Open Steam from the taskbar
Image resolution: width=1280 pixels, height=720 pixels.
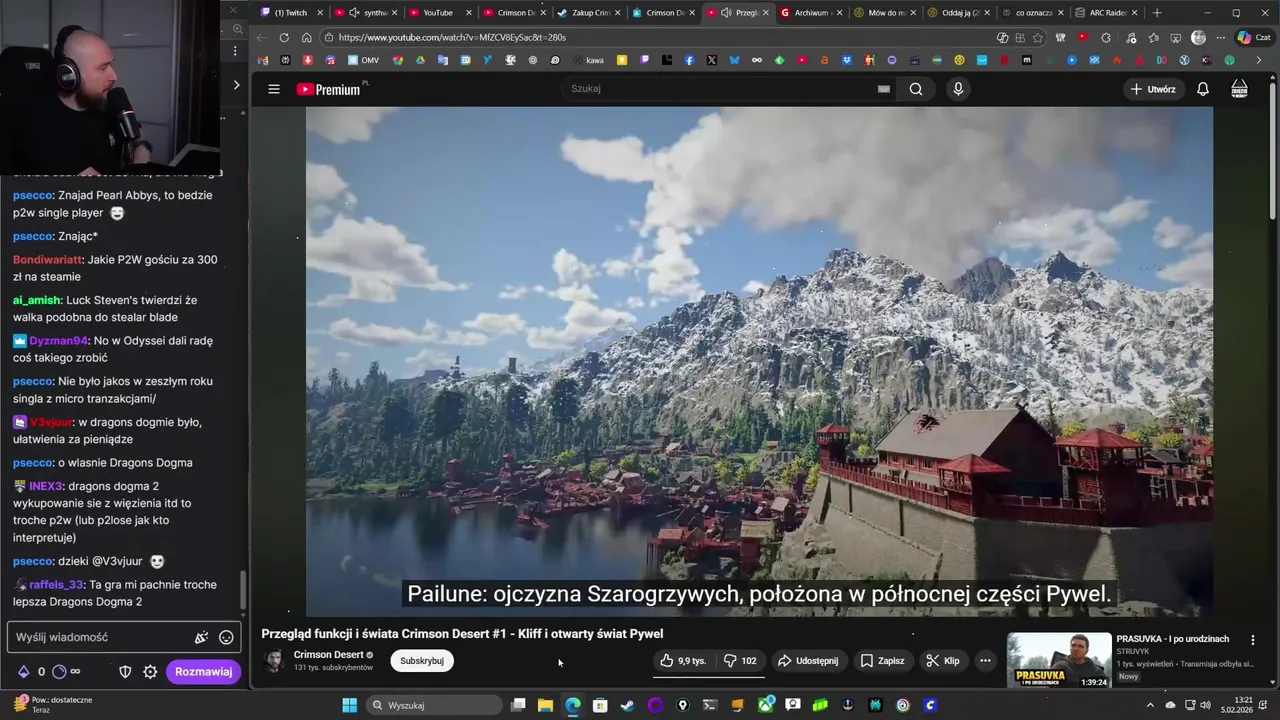point(627,705)
